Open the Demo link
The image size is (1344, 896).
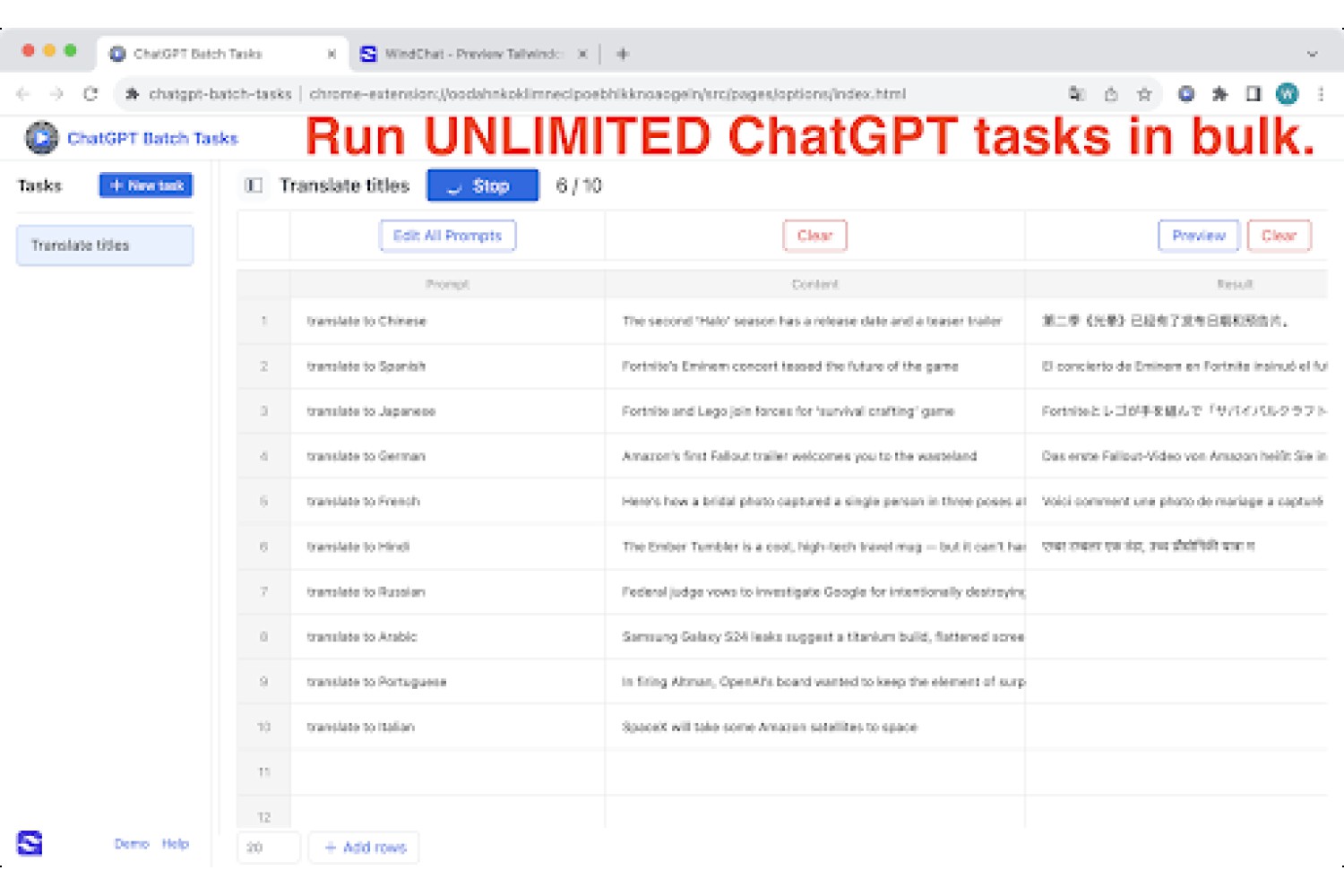132,843
